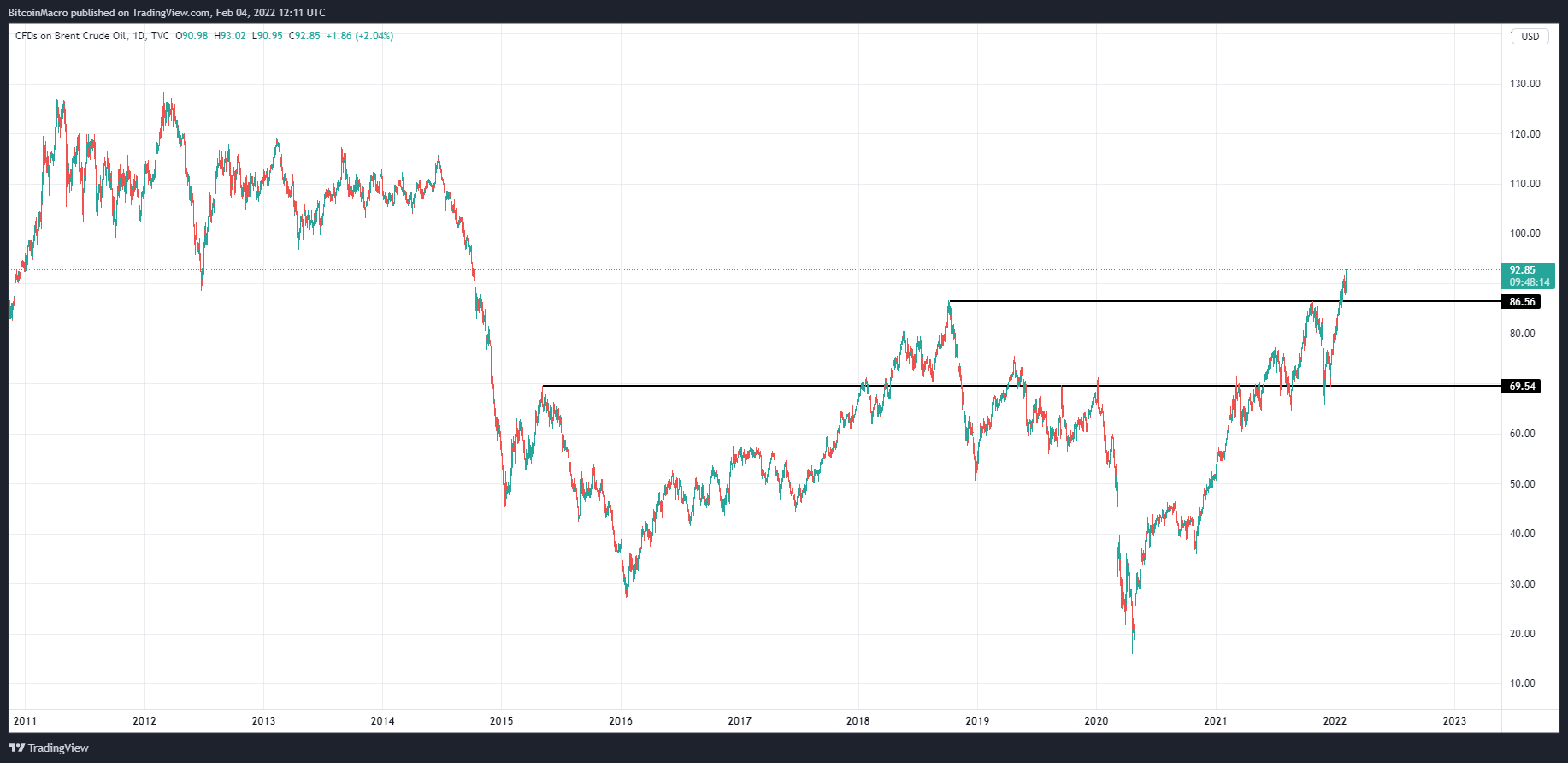Click the high value H93.02
The width and height of the screenshot is (1568, 763).
click(x=229, y=36)
